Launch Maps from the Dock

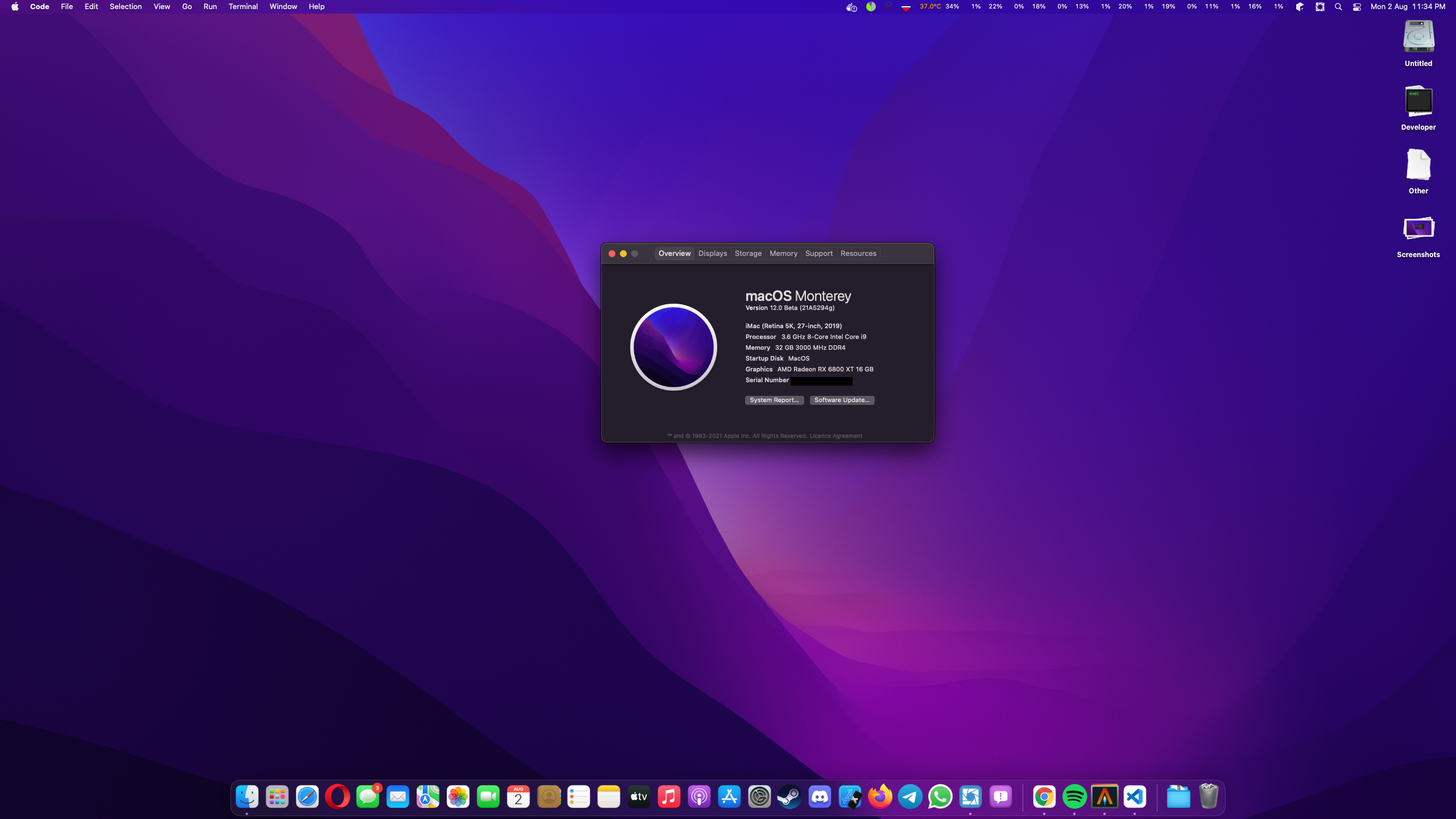428,797
